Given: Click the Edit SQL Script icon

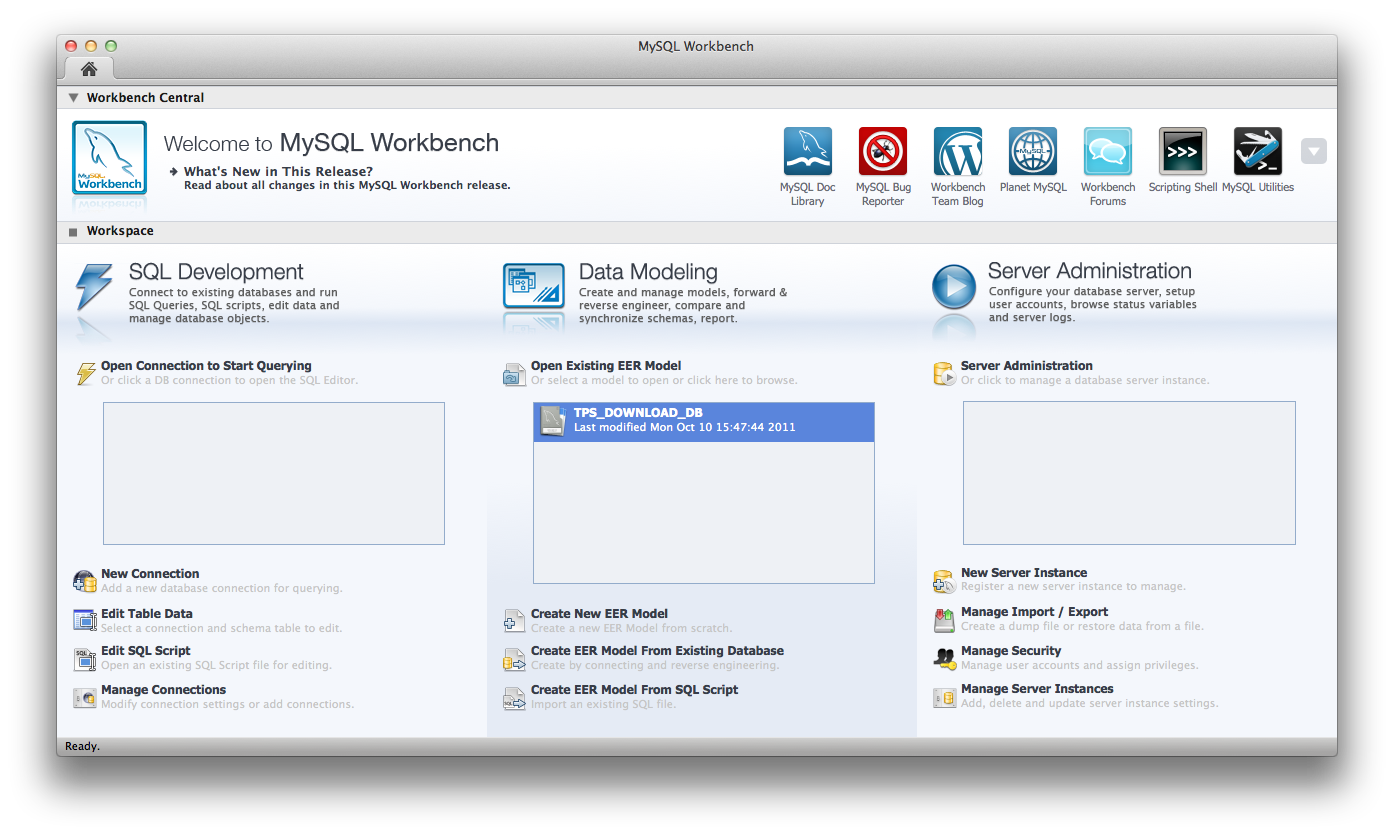Looking at the screenshot, I should tap(85, 659).
